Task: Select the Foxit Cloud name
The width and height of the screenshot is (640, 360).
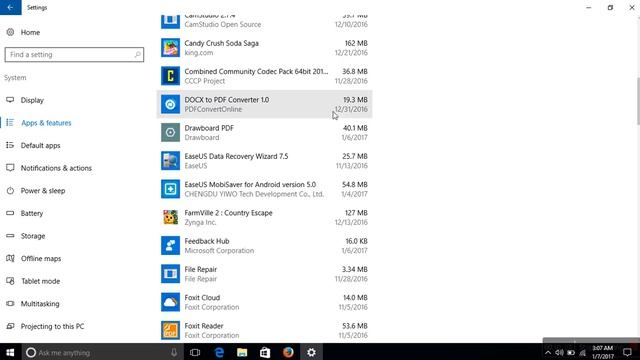Action: click(202, 298)
